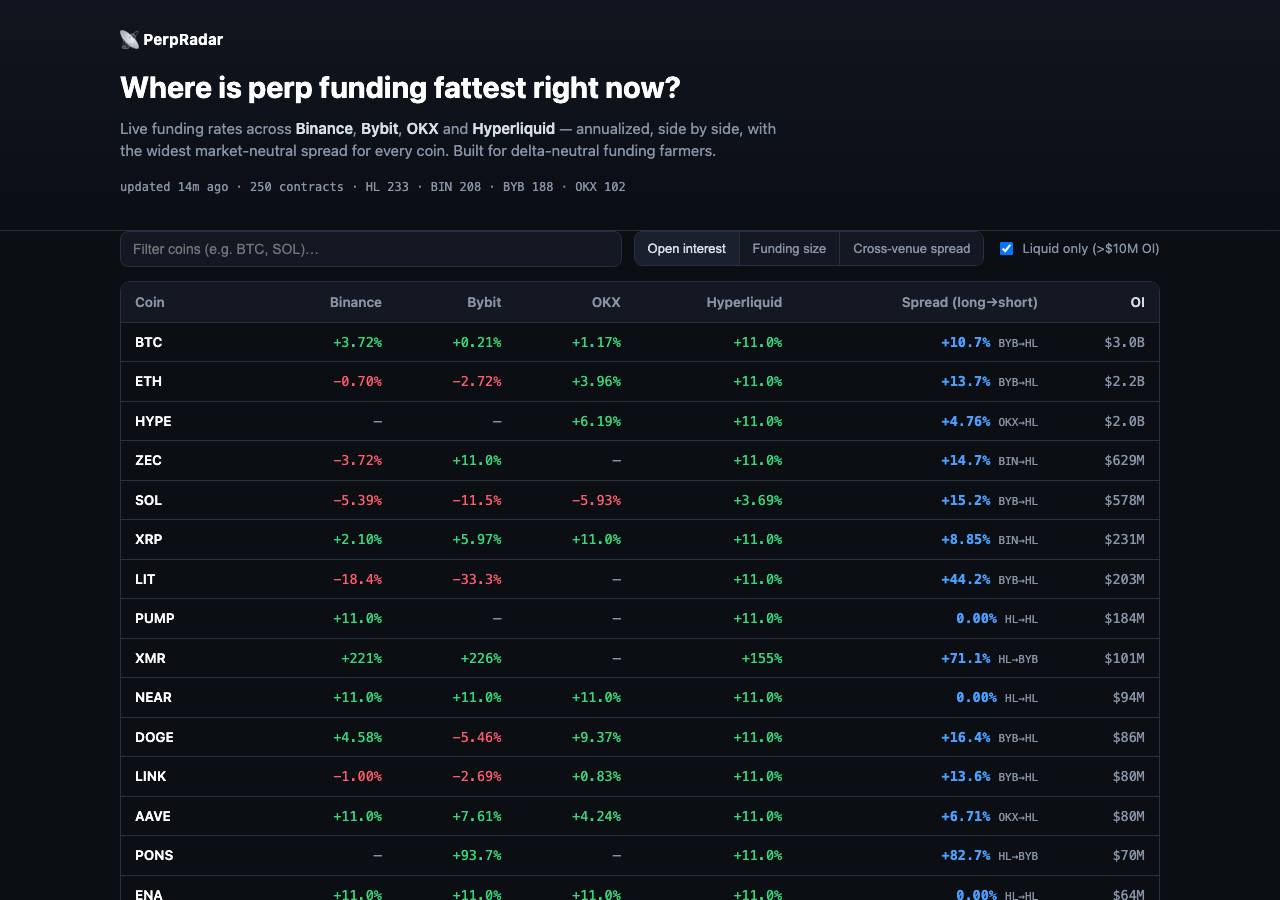Screen dimensions: 1280x900
Task: Focus the Filter coins search field
Action: 371,249
